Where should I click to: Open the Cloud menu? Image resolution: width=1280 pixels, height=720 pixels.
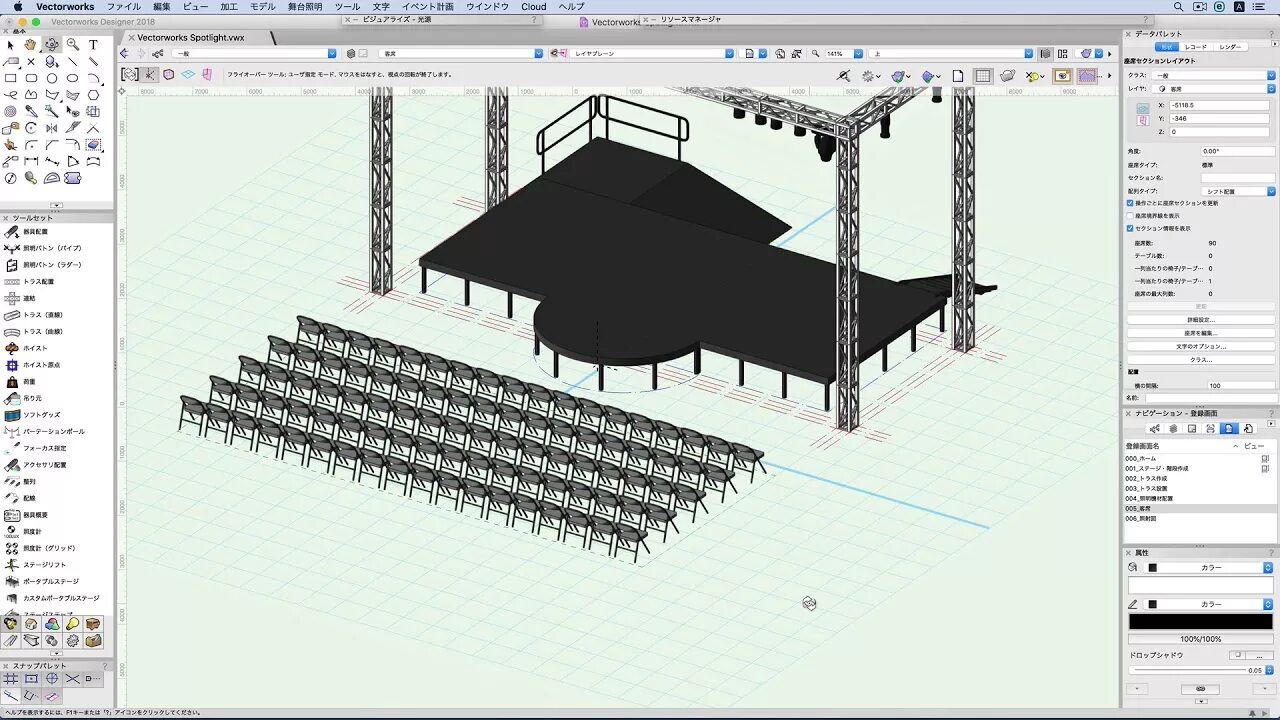pos(534,6)
